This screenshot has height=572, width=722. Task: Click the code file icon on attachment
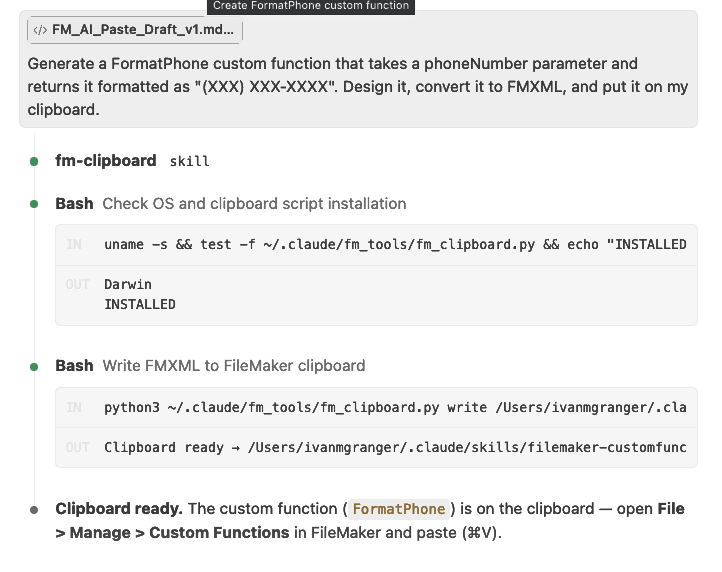click(x=40, y=30)
